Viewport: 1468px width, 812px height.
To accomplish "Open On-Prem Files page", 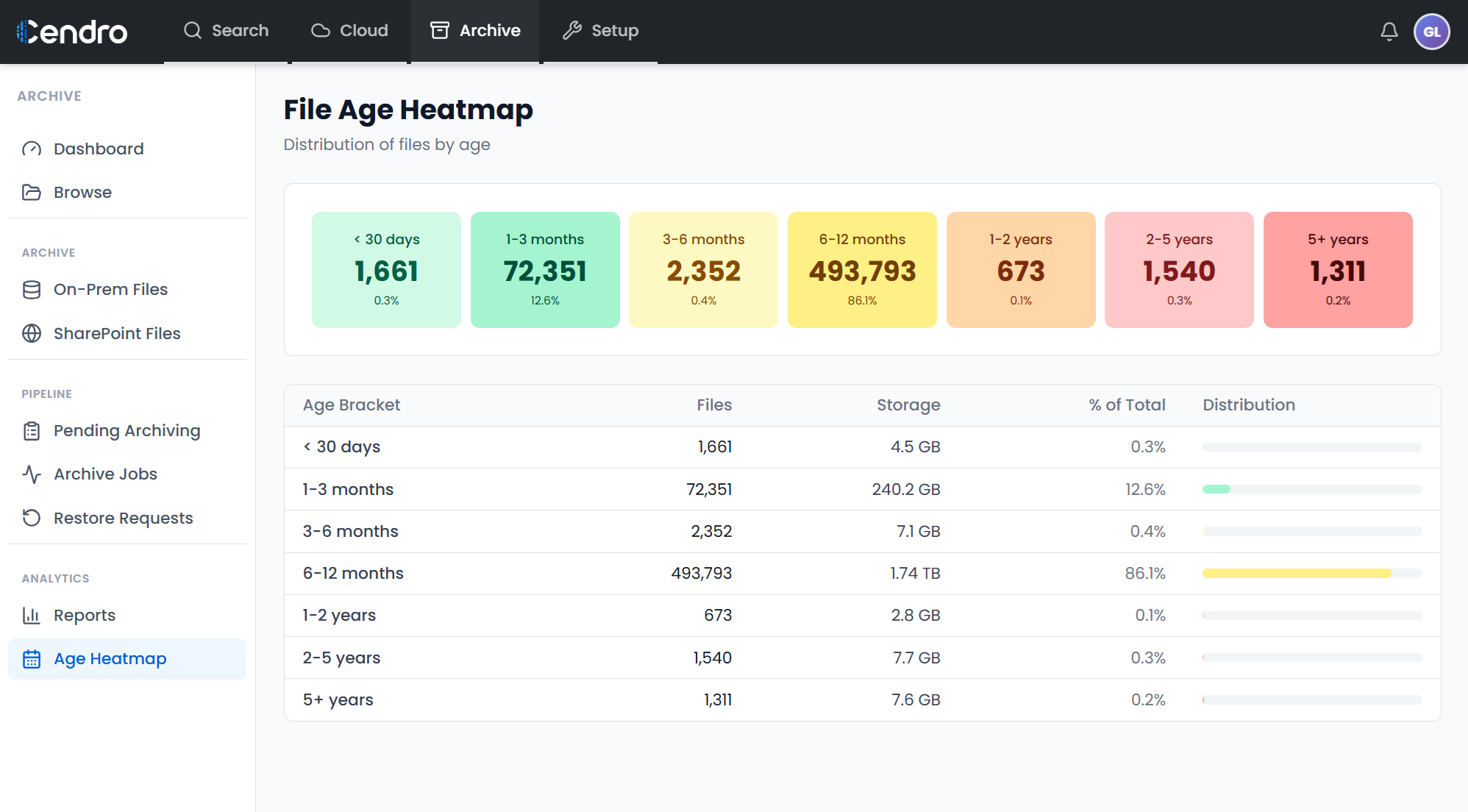I will (127, 290).
